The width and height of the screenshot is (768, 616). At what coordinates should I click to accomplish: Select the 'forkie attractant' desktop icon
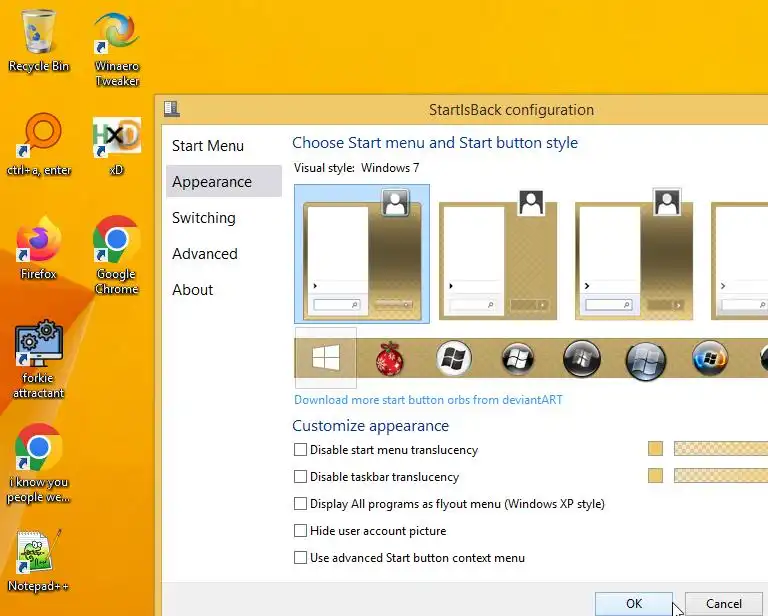click(38, 360)
